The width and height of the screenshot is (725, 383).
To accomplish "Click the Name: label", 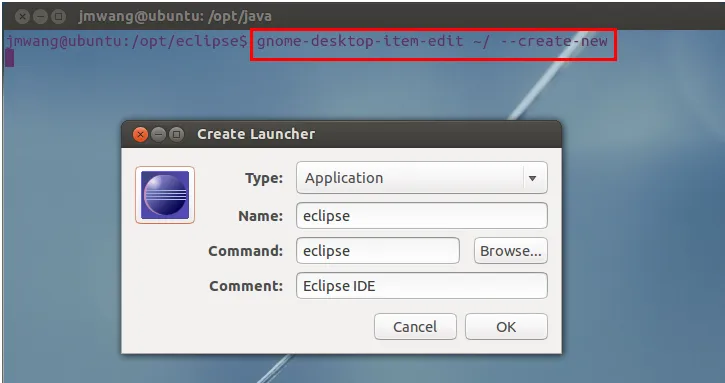I will coord(260,216).
